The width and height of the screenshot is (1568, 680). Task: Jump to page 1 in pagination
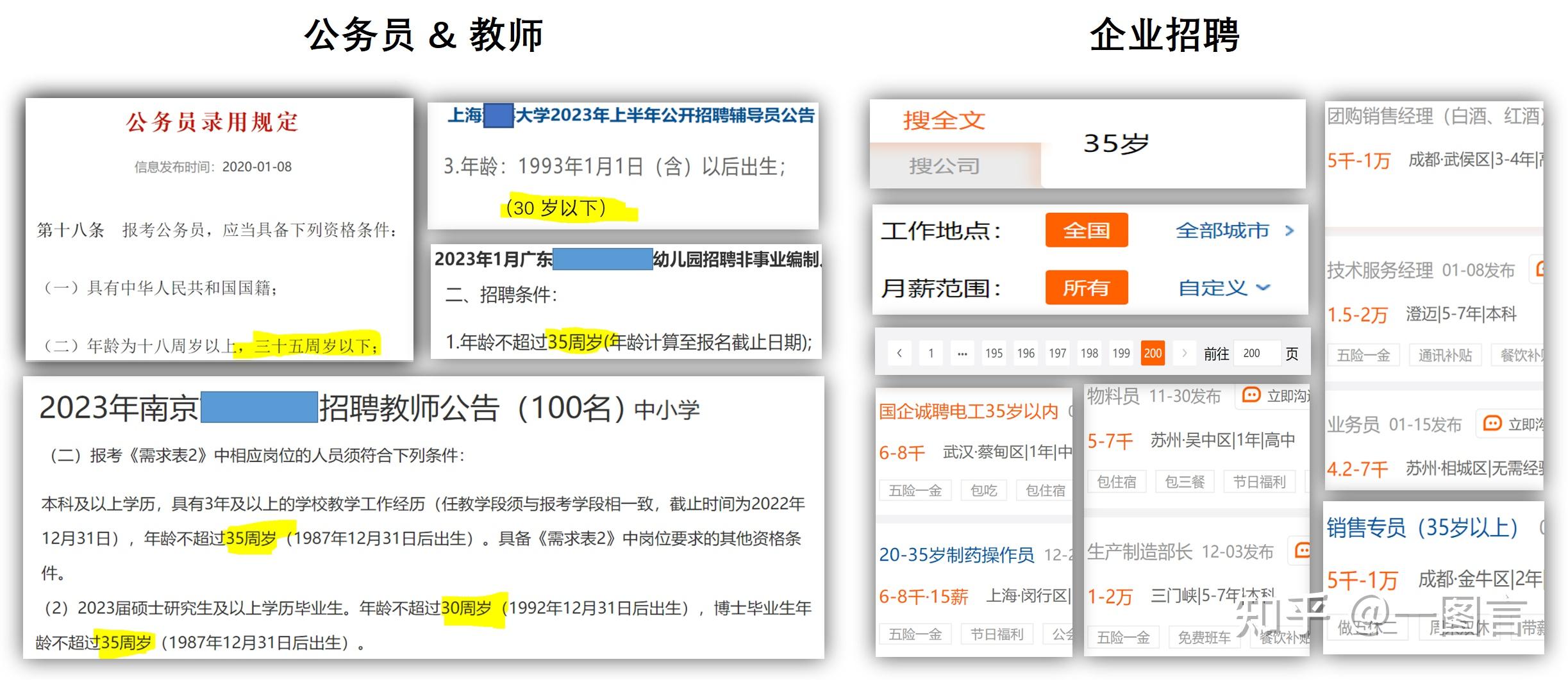pyautogui.click(x=931, y=353)
